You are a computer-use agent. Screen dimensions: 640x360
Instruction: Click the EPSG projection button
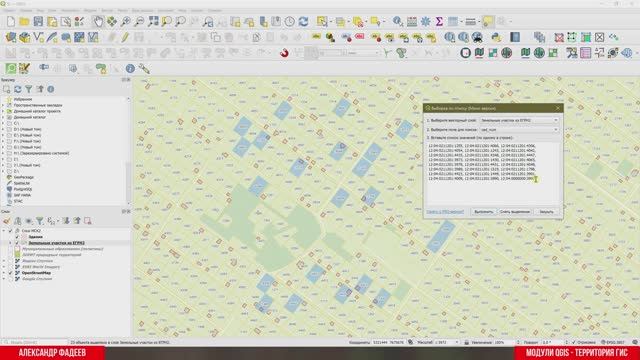(613, 342)
